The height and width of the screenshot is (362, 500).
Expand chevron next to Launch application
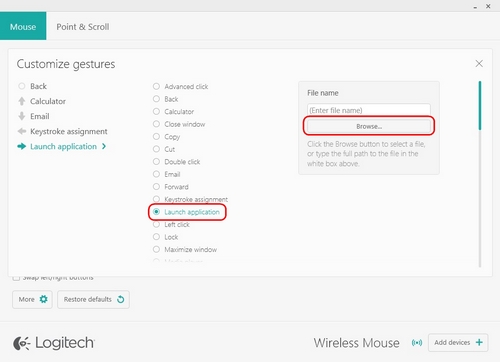point(104,146)
